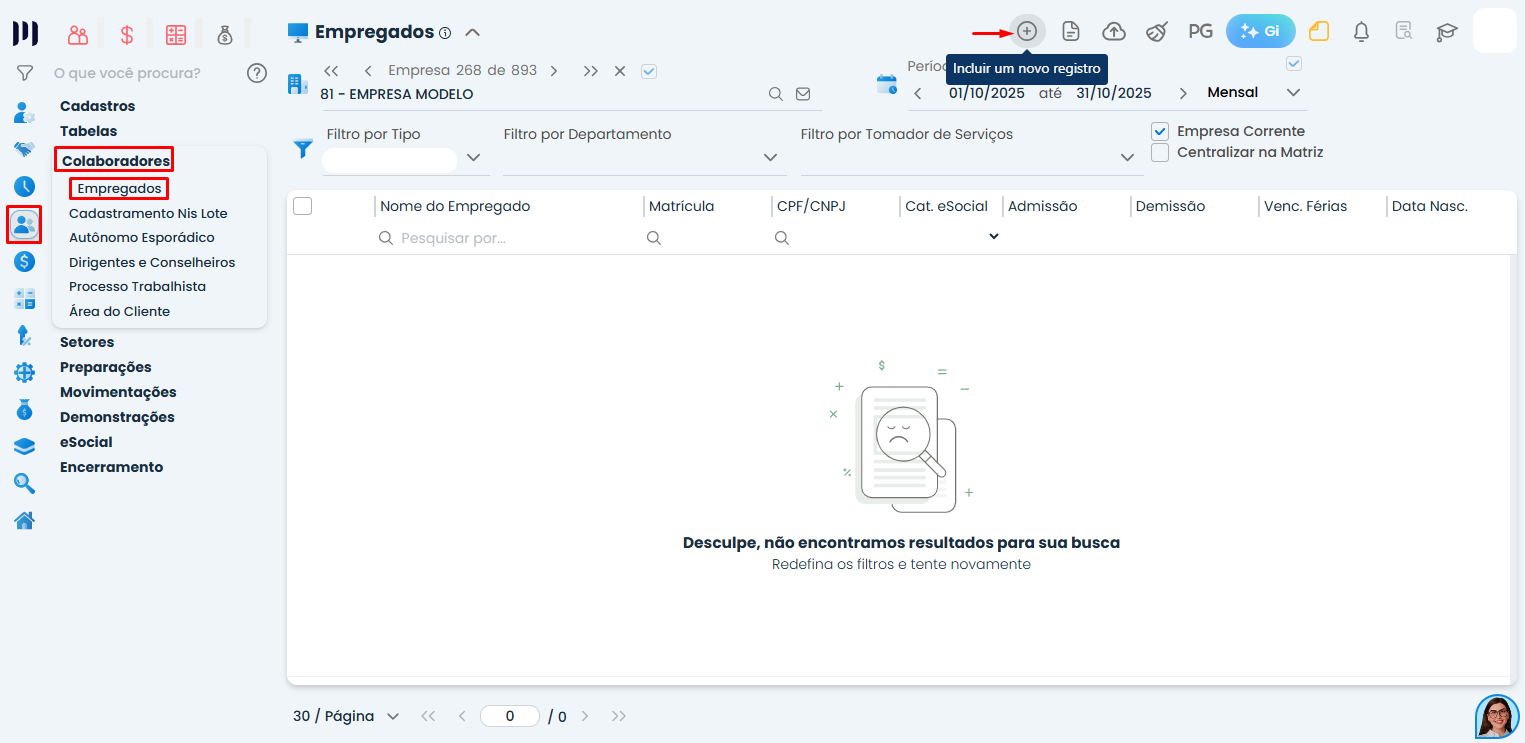Image resolution: width=1525 pixels, height=743 pixels.
Task: Click the home icon in left sidebar
Action: [25, 520]
